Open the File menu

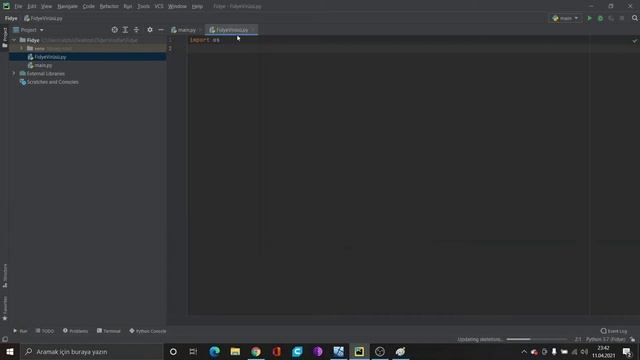[x=18, y=7]
